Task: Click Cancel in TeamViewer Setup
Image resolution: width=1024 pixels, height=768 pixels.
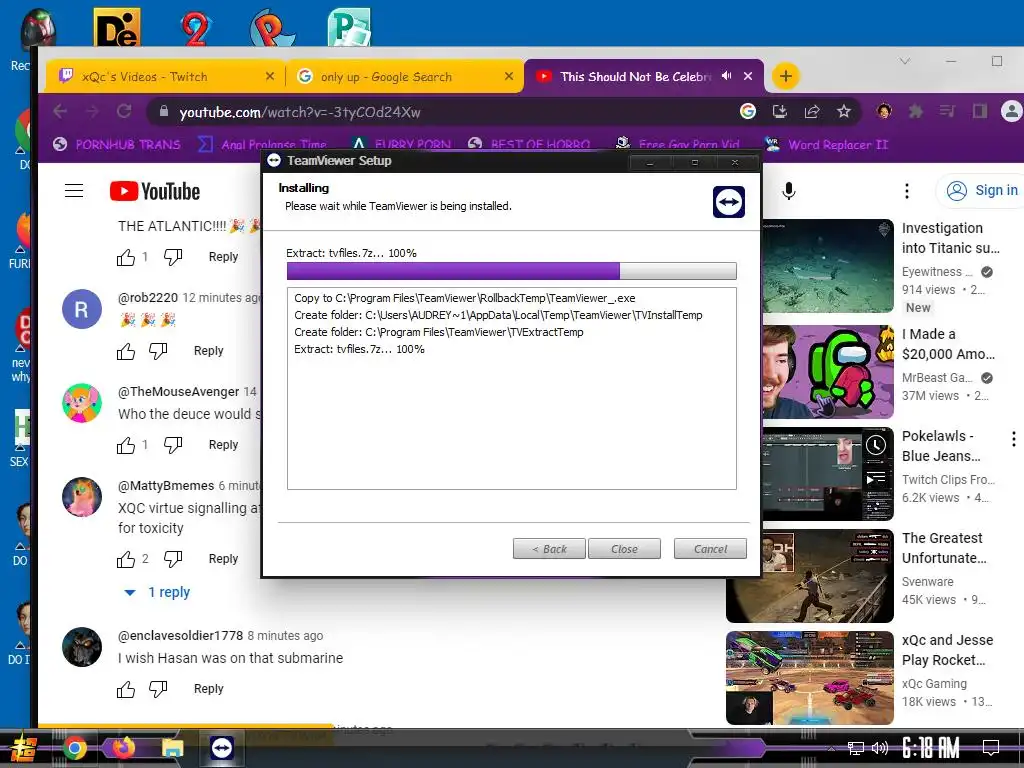Action: click(710, 549)
